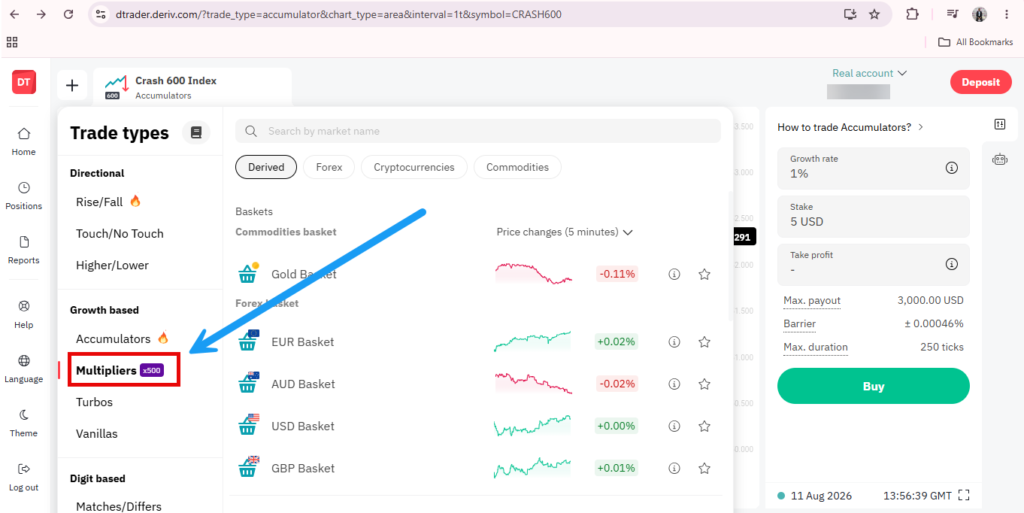Open the trade parameters panel icon
Screen dimensions: 1024x513
click(x=1000, y=124)
